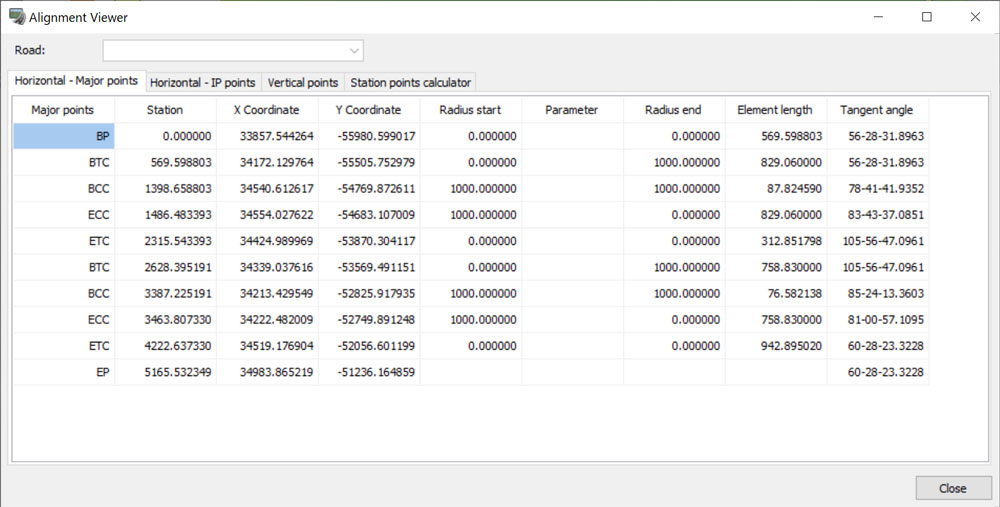Image resolution: width=1000 pixels, height=507 pixels.
Task: Click station value 3387.225191
Action: click(x=165, y=293)
